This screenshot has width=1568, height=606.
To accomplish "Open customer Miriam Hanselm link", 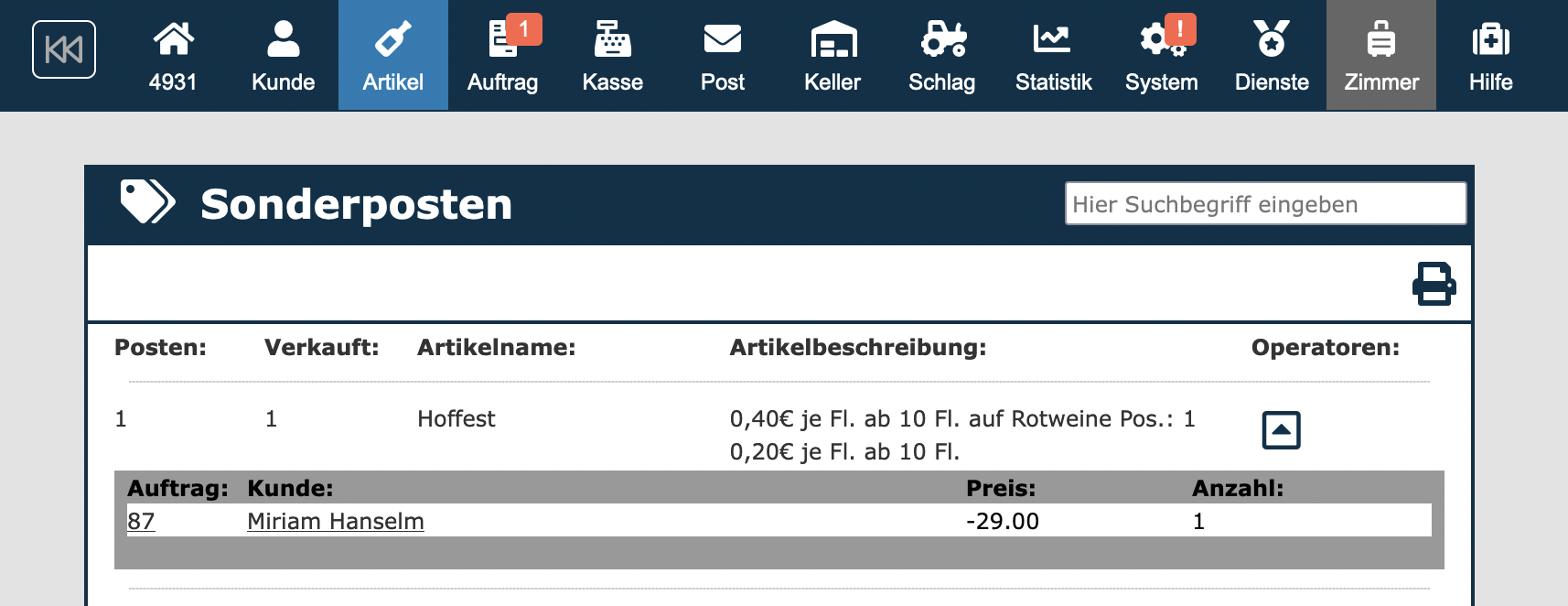I will click(x=335, y=522).
